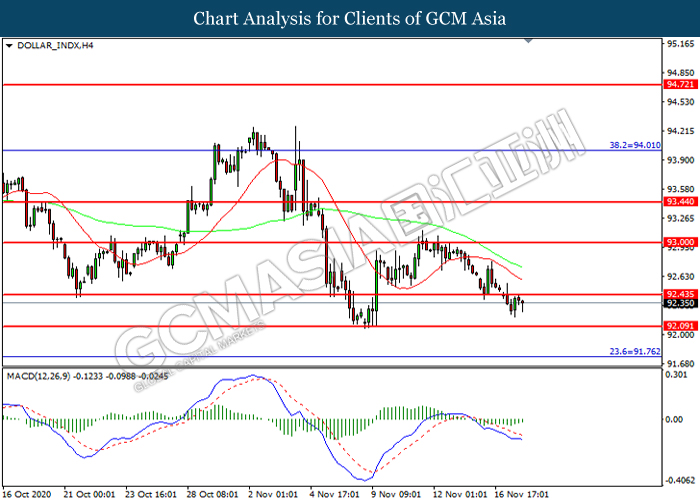This screenshot has height=500, width=700.
Task: Select the MACD(12,26,9) indicator label
Action: 38,376
